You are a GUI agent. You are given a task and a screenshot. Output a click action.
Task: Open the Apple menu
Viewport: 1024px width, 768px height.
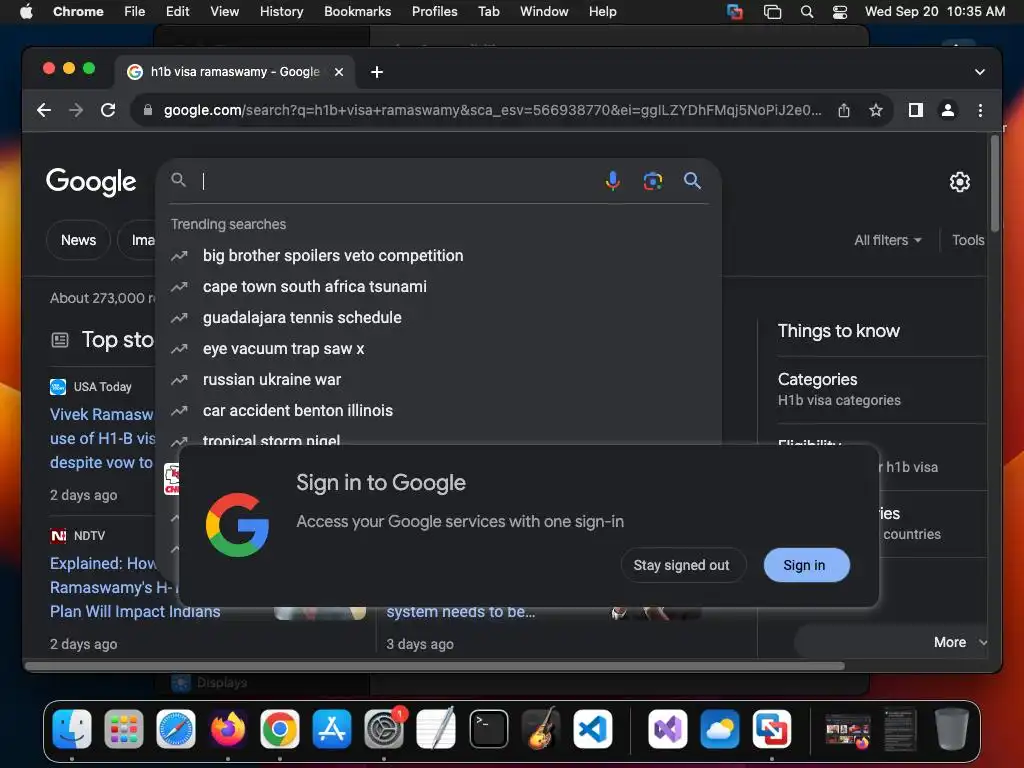[x=26, y=12]
